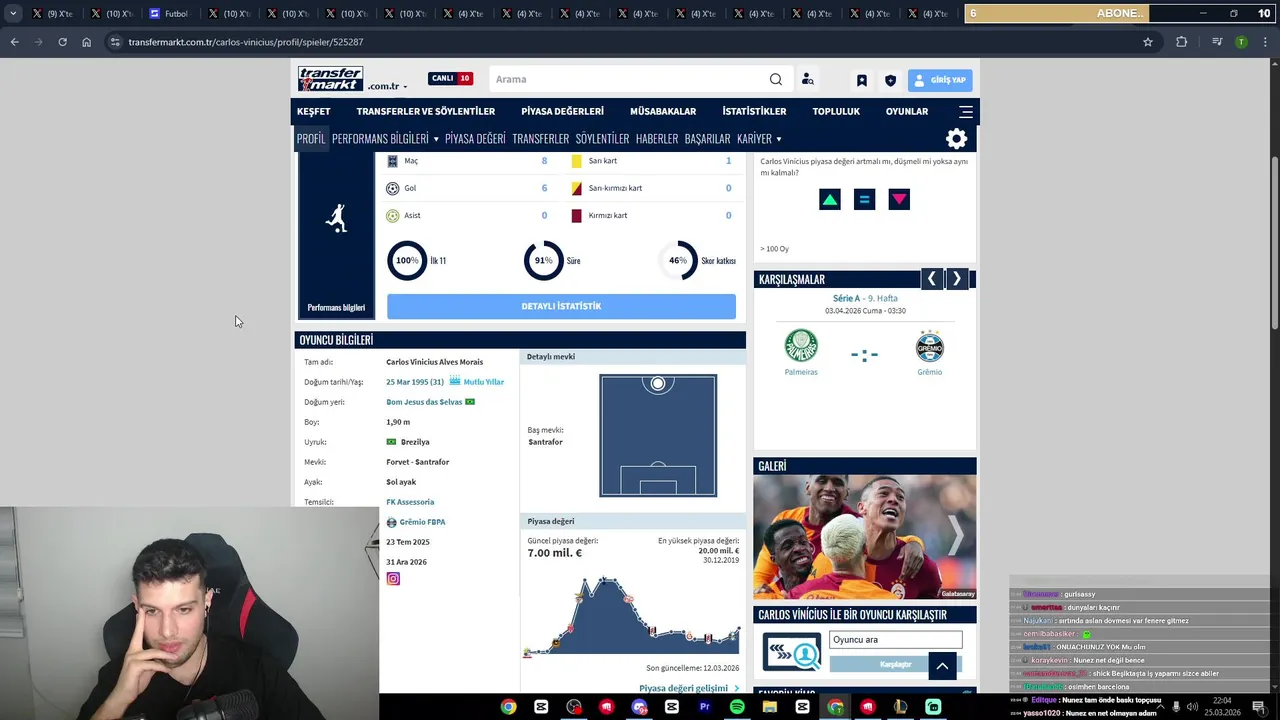Open the detailed person search icon

click(x=807, y=79)
